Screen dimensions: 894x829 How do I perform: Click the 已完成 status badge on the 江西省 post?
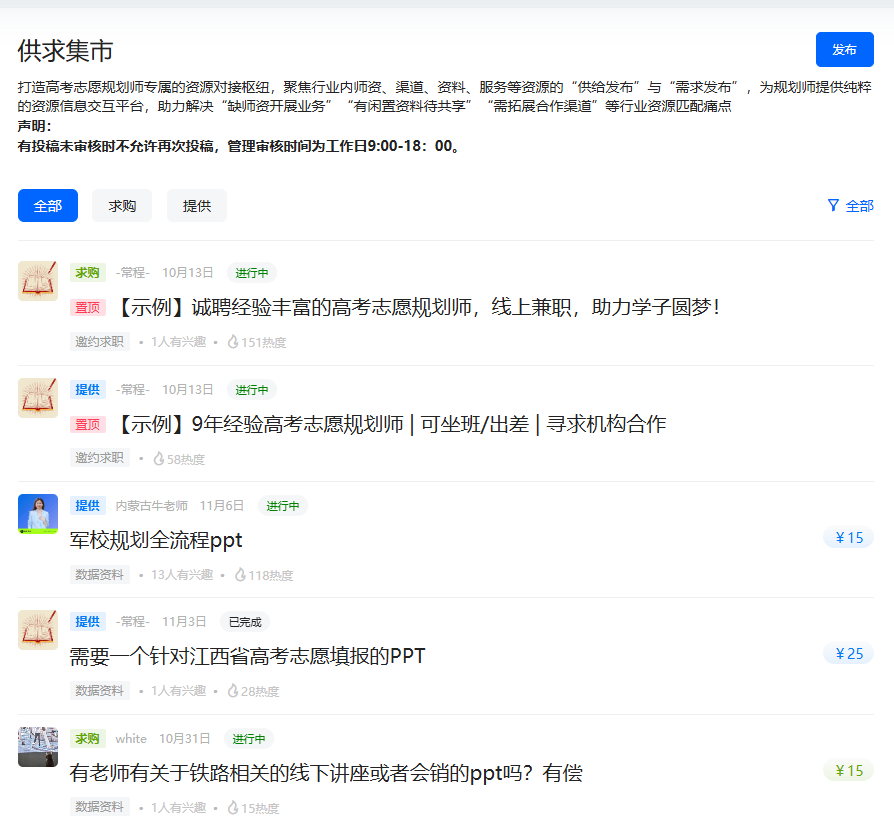244,621
